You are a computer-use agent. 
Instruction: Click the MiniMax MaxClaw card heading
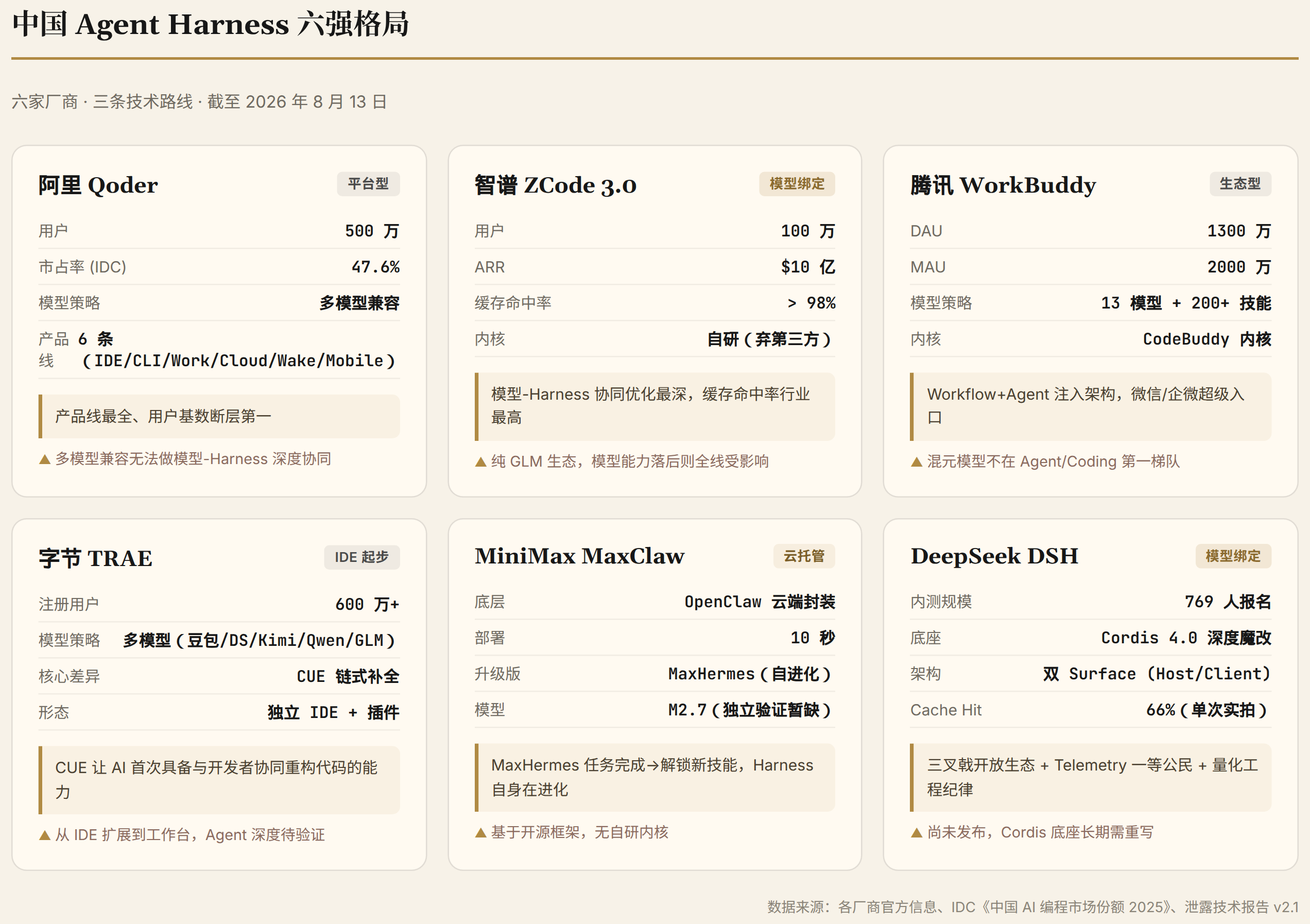580,556
